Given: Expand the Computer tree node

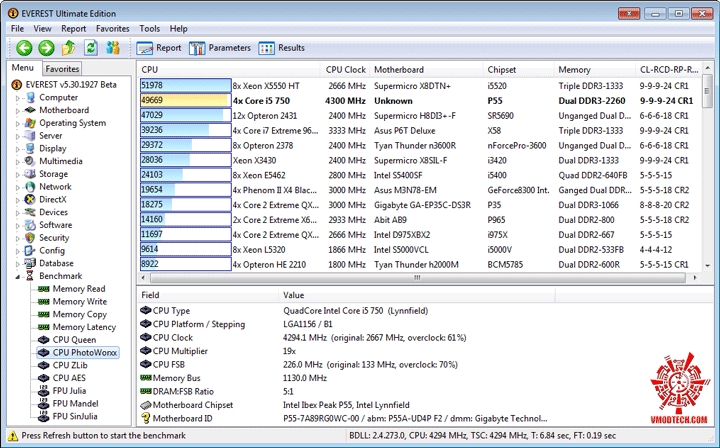Looking at the screenshot, I should click(x=18, y=98).
